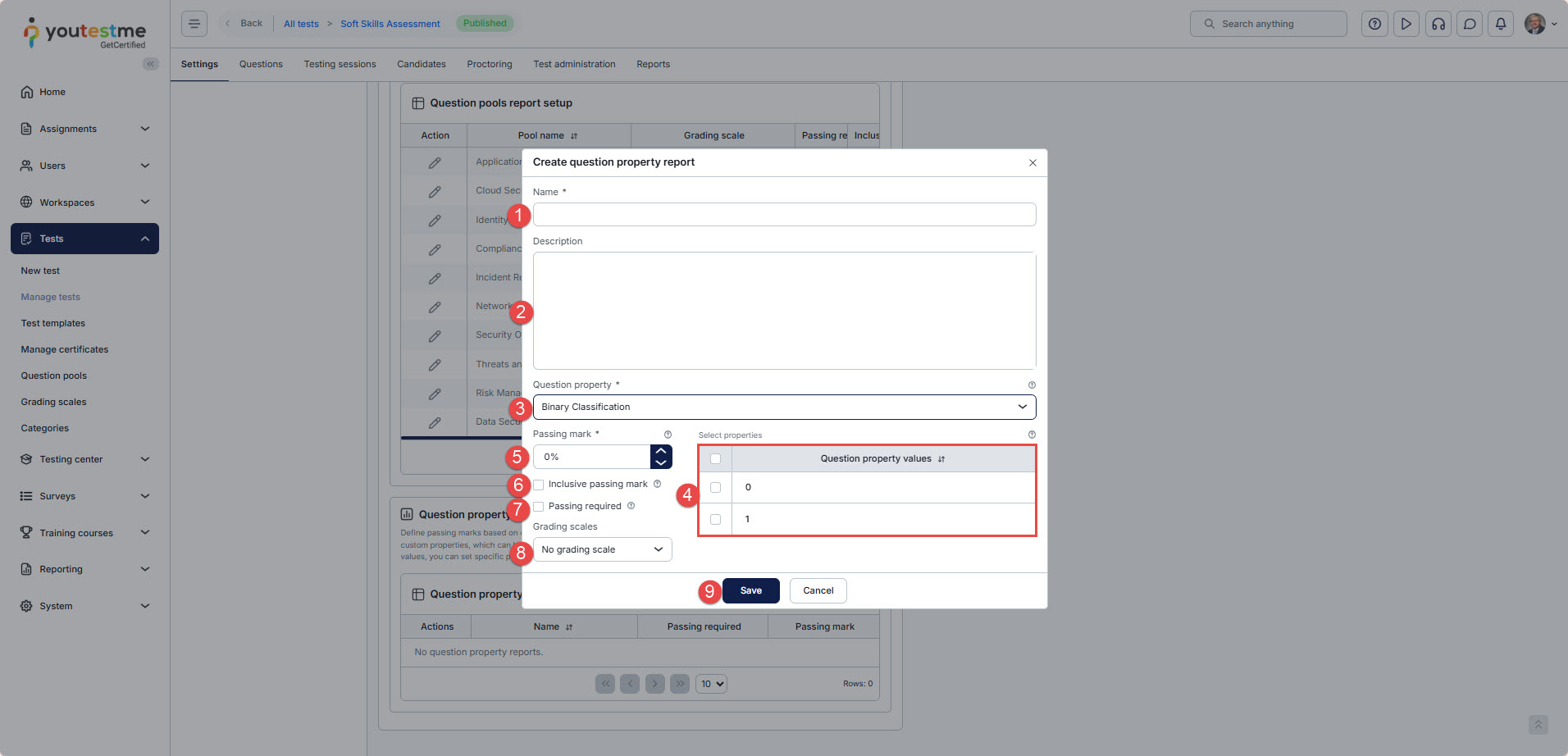Screen dimensions: 1568x756
Task: Check the Passing required checkbox
Action: [539, 507]
